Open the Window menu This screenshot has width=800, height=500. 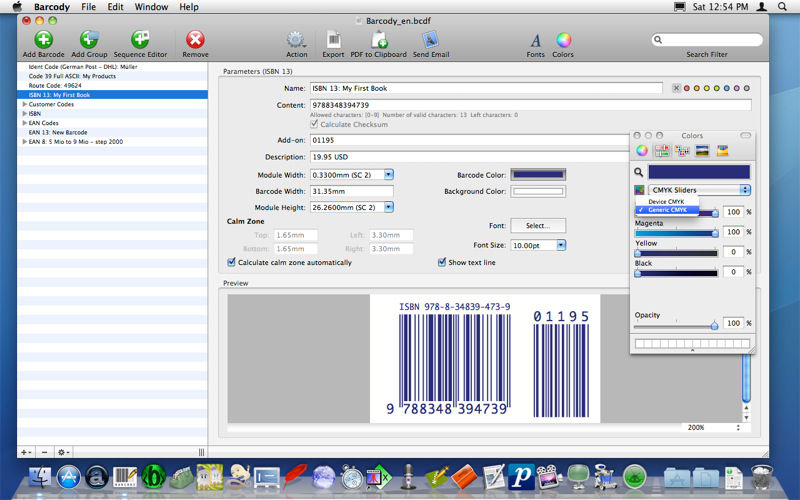tap(151, 7)
